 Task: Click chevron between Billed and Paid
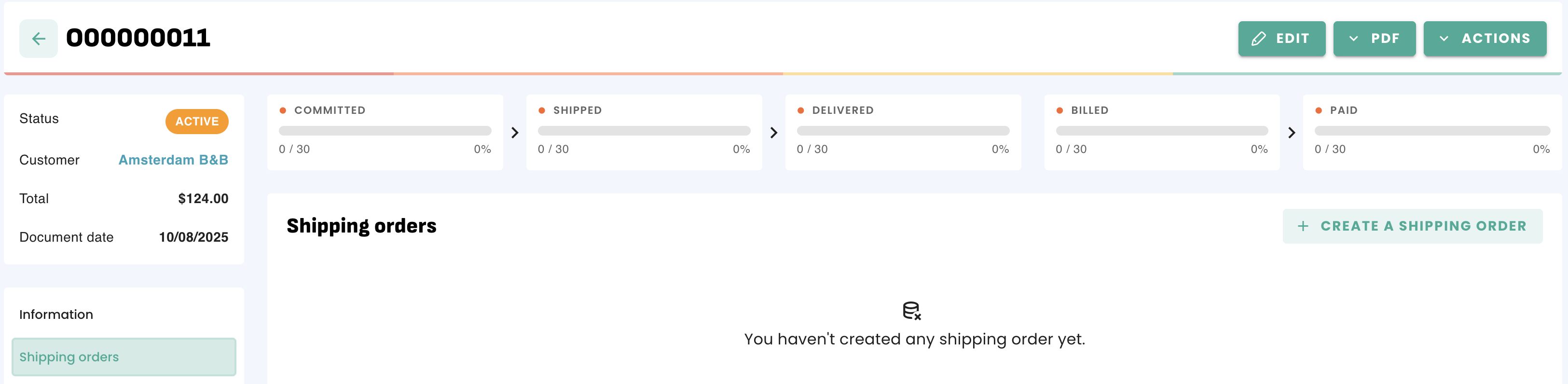(1292, 133)
